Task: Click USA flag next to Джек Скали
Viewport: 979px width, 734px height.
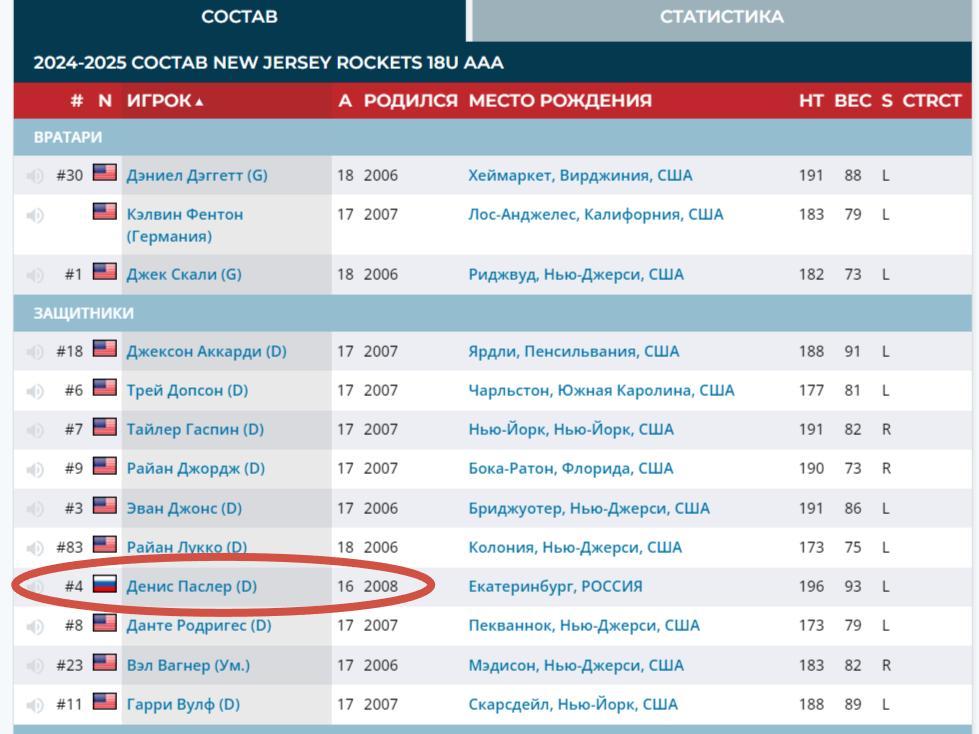Action: click(105, 271)
